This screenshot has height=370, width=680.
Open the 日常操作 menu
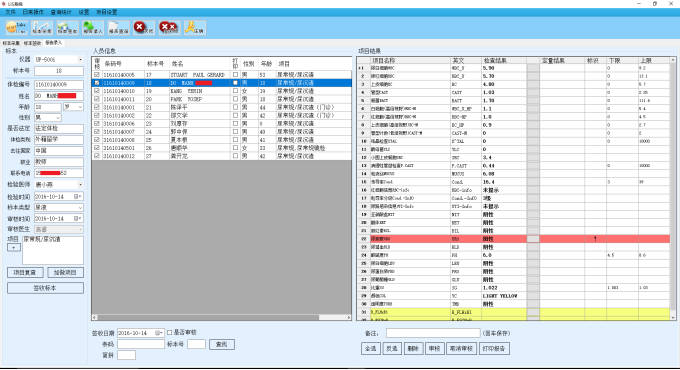point(33,12)
